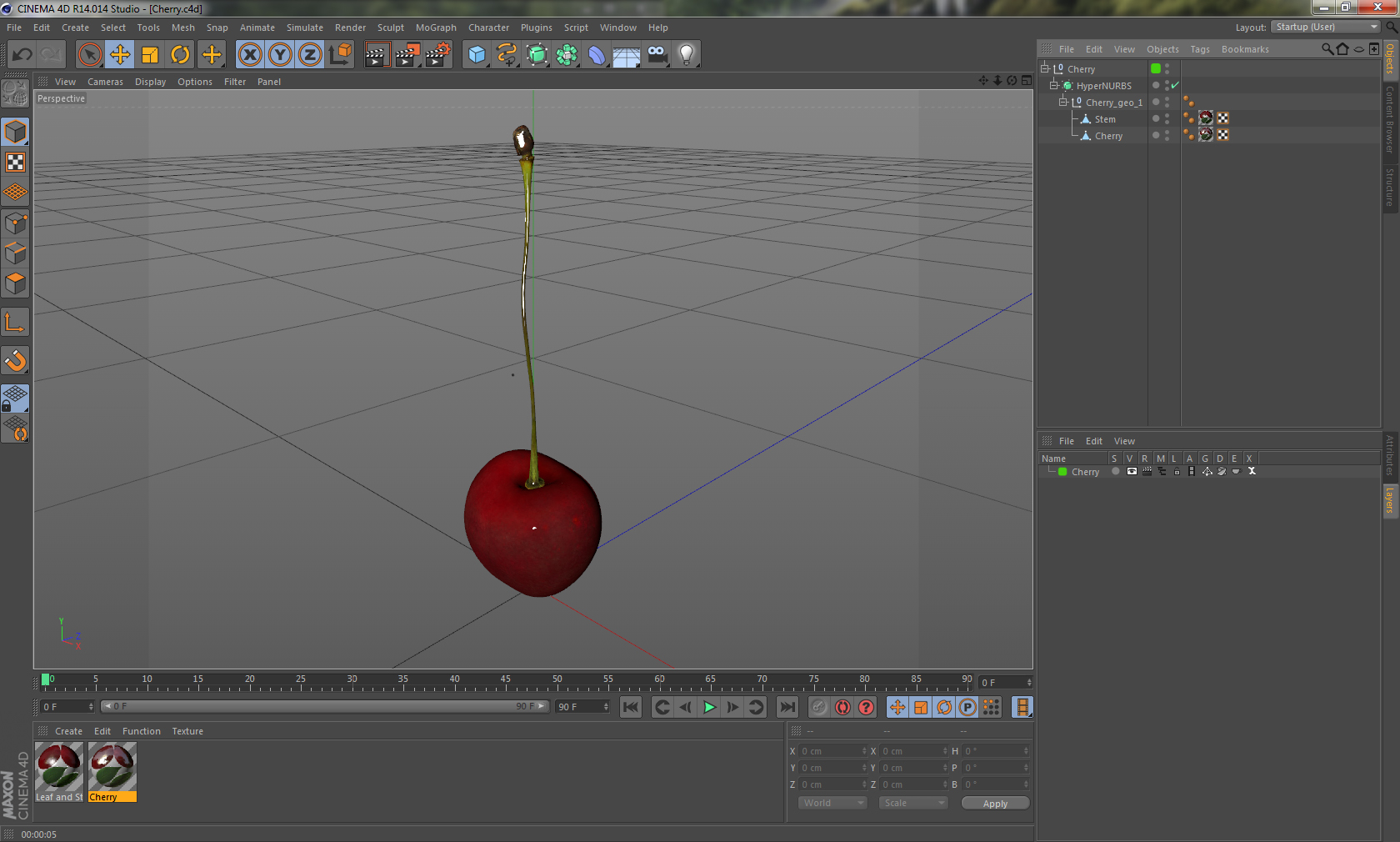Switch the coordinate system icon
1400x842 pixels.
pos(340,55)
